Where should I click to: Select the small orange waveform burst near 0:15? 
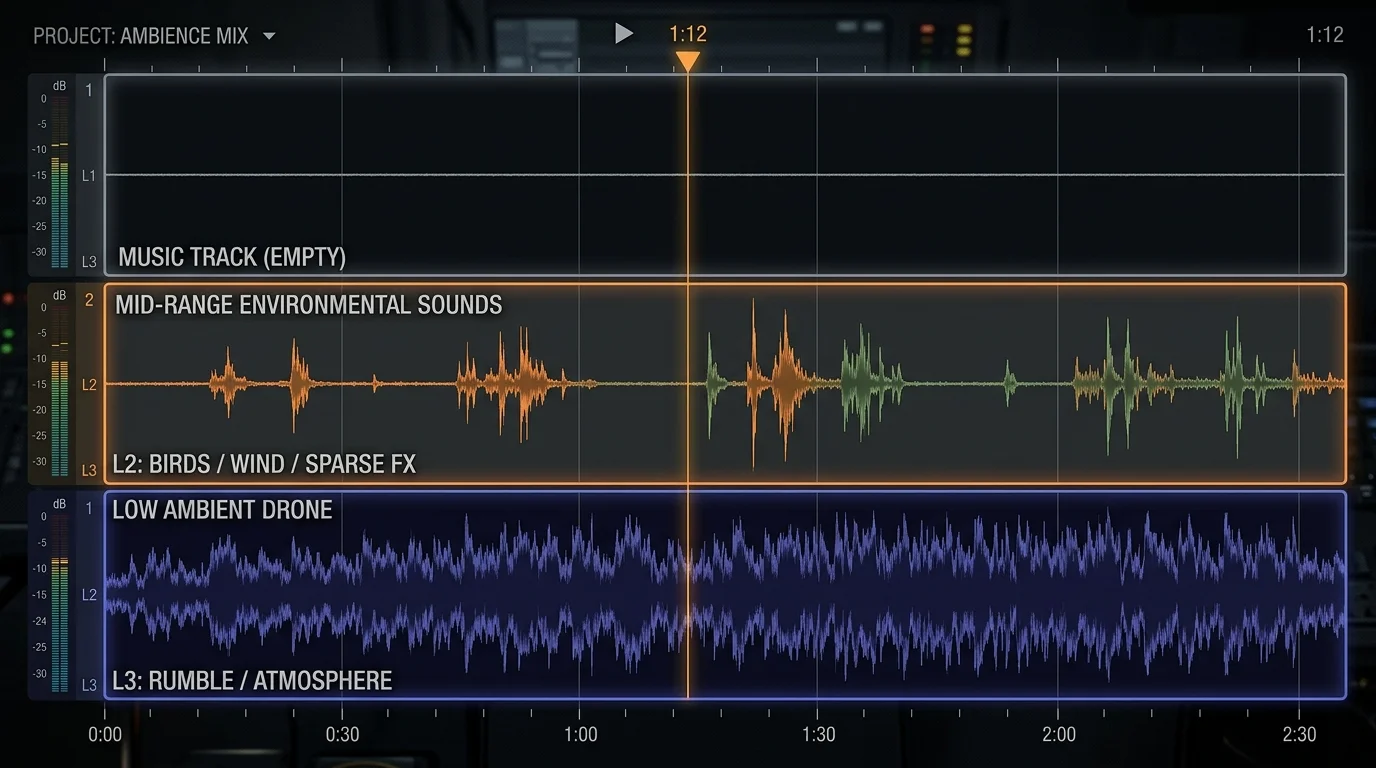click(x=228, y=383)
